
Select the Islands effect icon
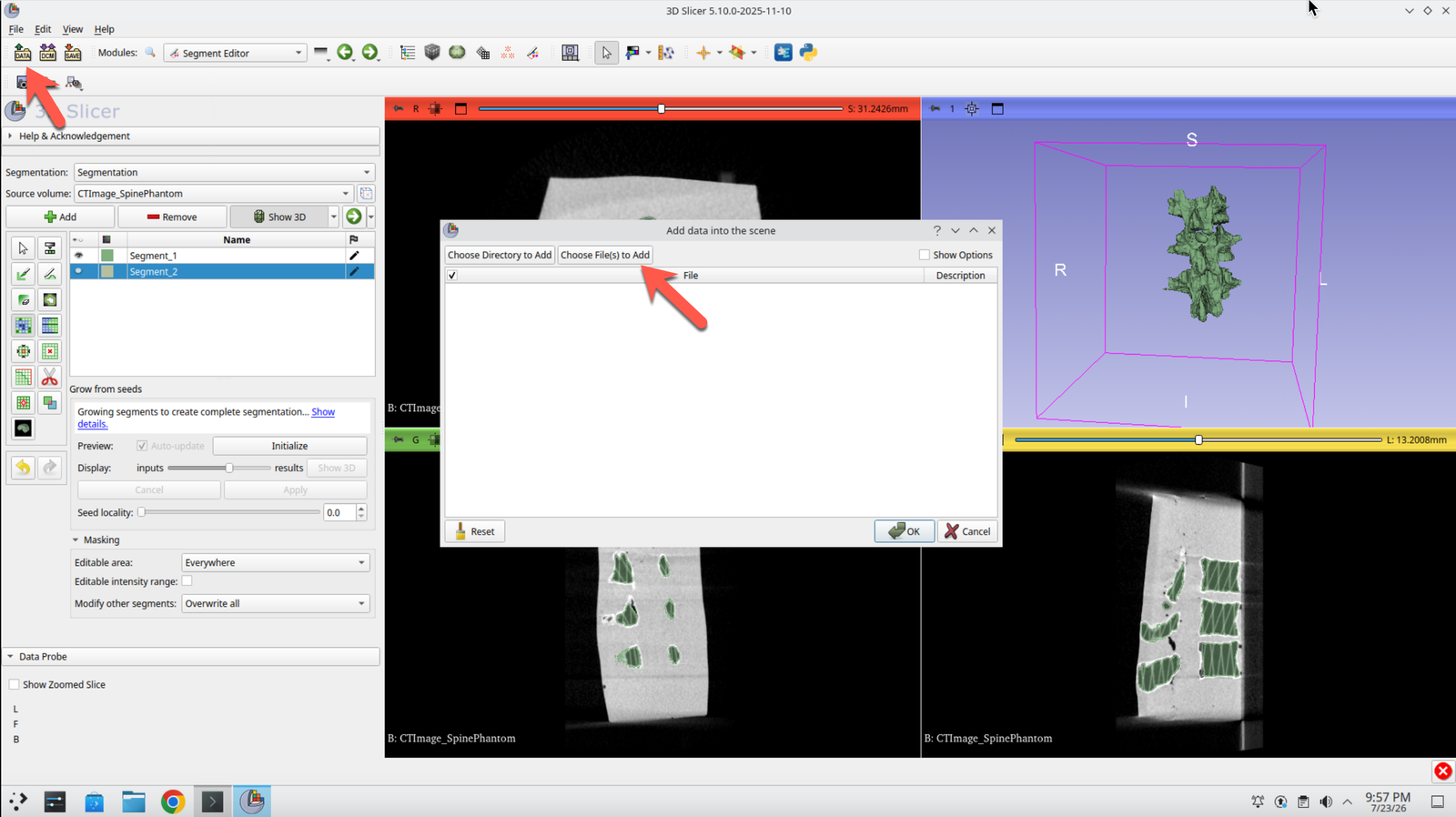pyautogui.click(x=24, y=402)
